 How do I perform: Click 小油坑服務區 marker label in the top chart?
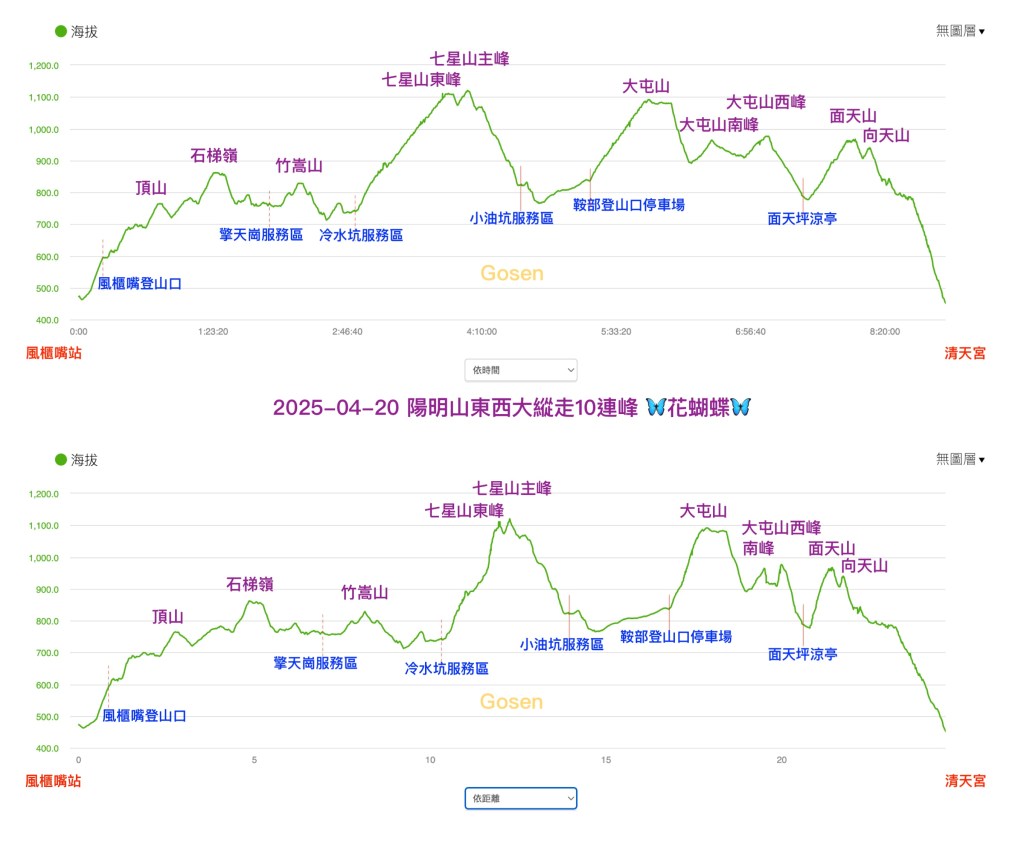coord(511,217)
